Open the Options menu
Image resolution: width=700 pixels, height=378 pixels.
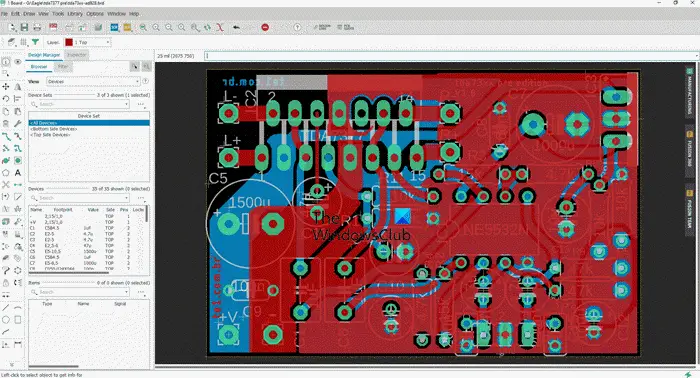pyautogui.click(x=95, y=14)
